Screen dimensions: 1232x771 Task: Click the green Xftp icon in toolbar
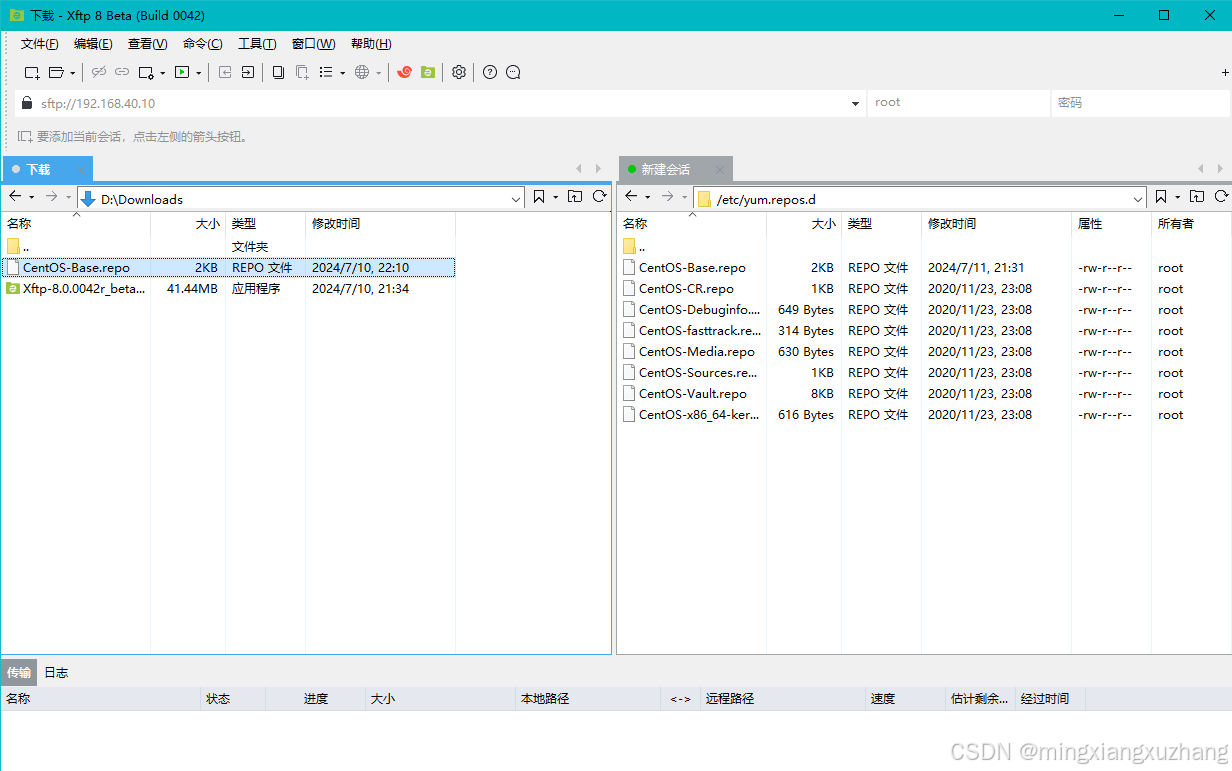point(428,72)
